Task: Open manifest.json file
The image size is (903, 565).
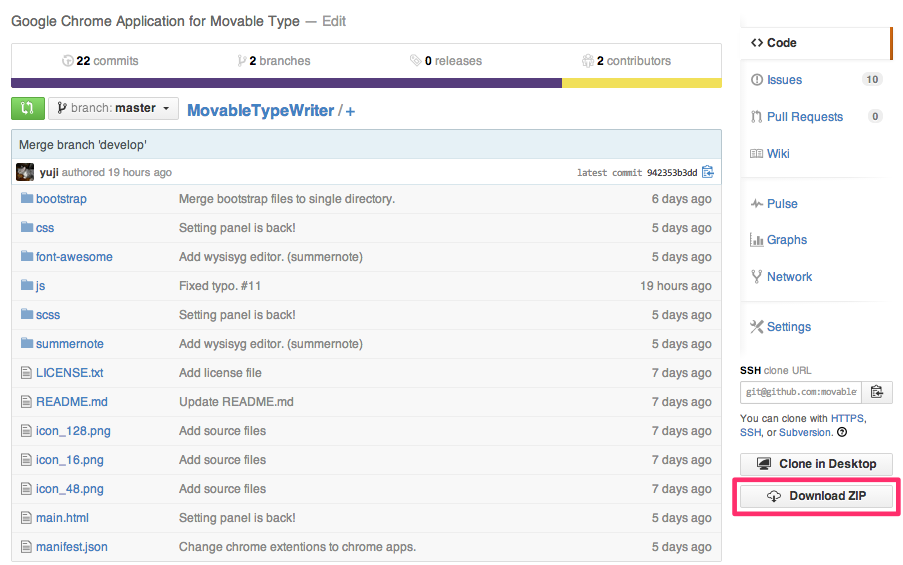Action: pos(71,547)
